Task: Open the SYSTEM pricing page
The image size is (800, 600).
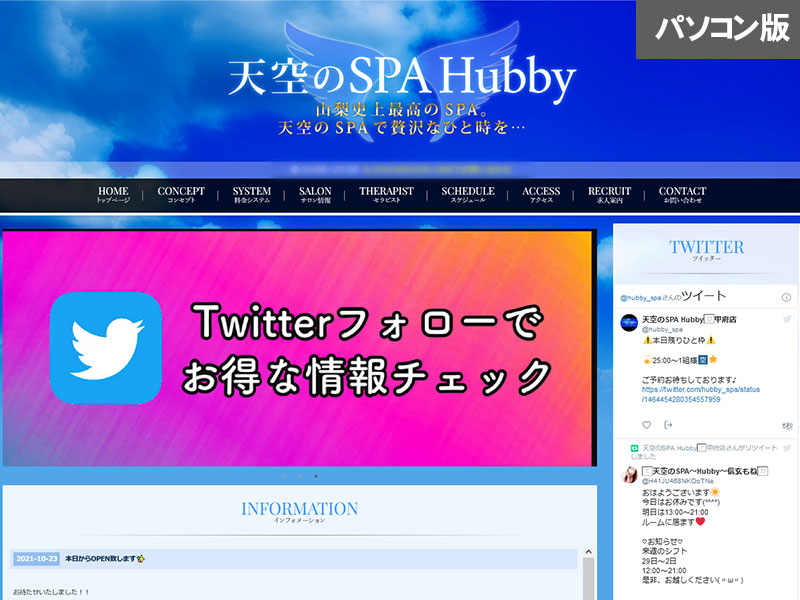Action: (252, 195)
